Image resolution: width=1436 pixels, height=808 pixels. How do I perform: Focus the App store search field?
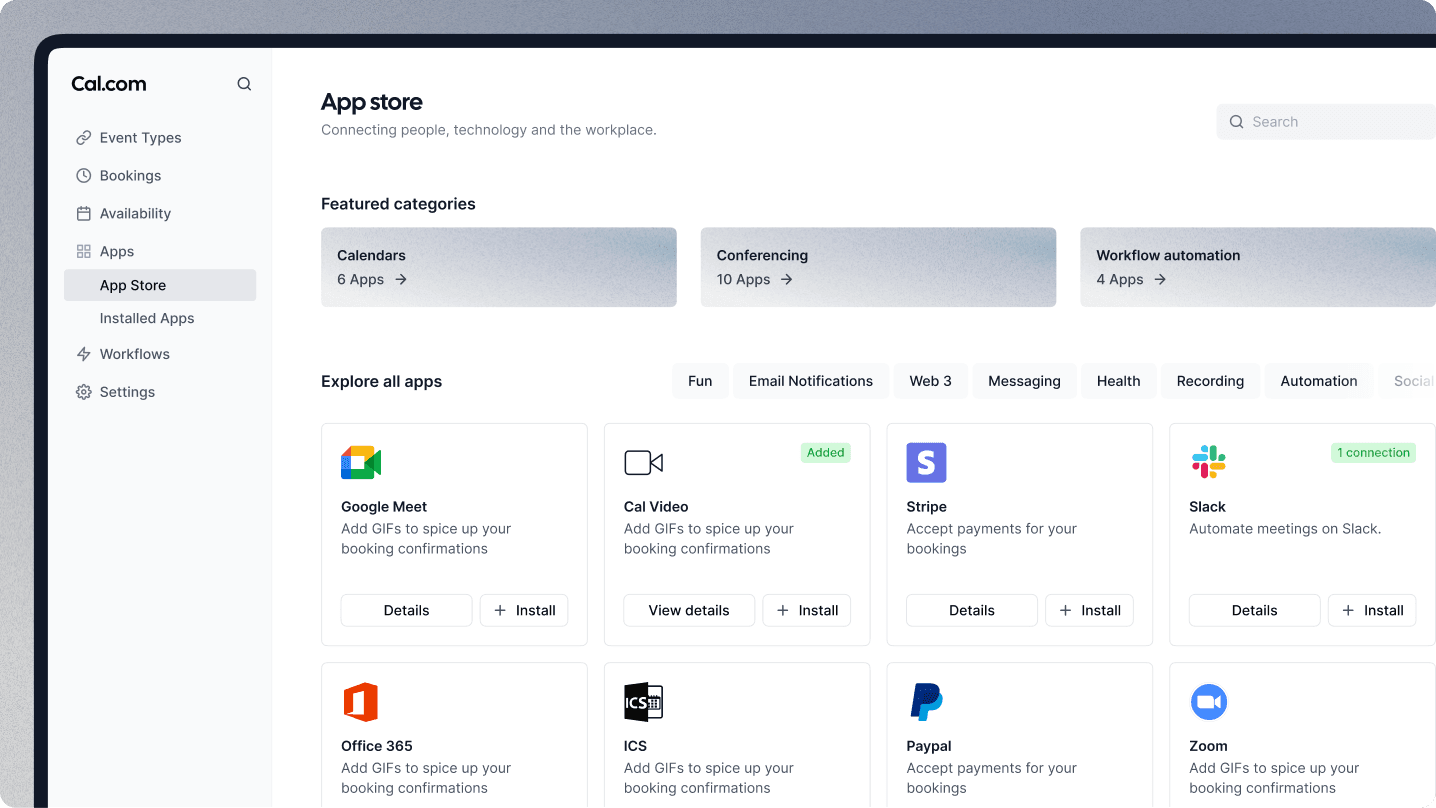coord(1326,122)
